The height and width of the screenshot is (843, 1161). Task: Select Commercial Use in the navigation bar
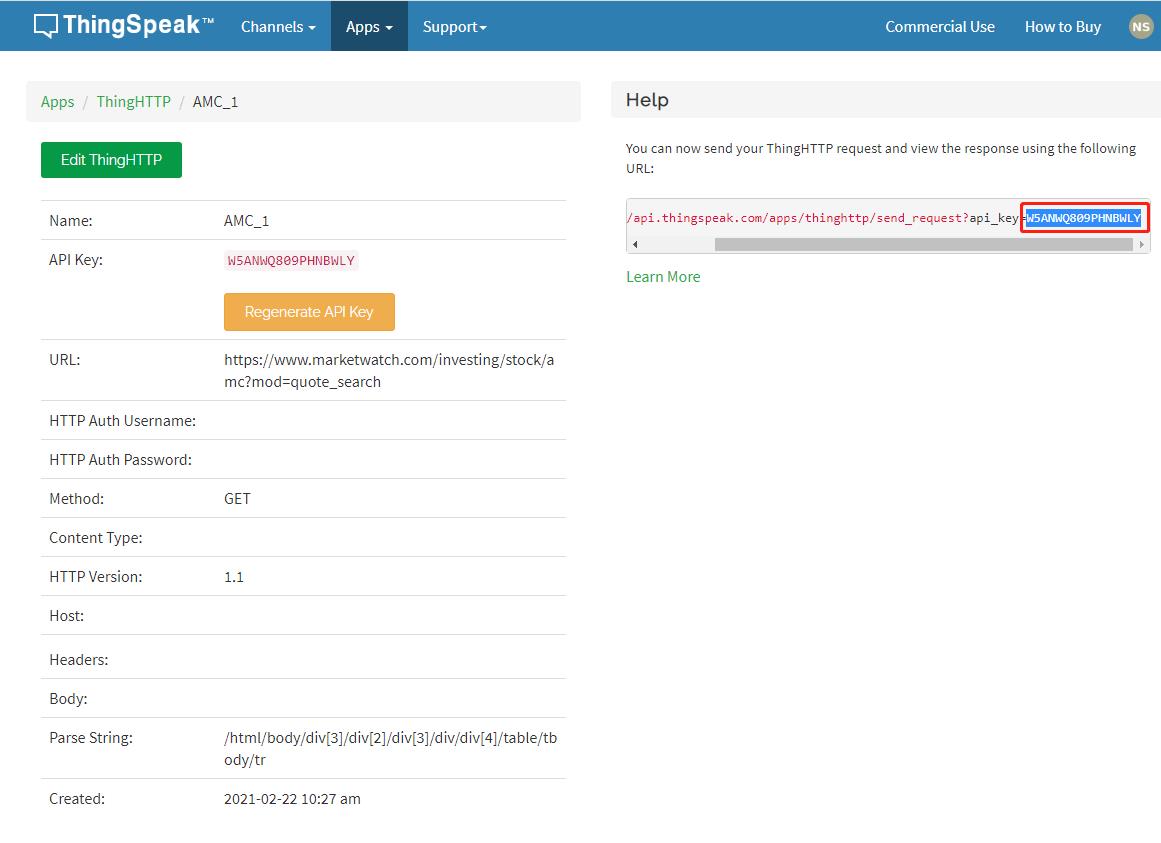point(939,27)
